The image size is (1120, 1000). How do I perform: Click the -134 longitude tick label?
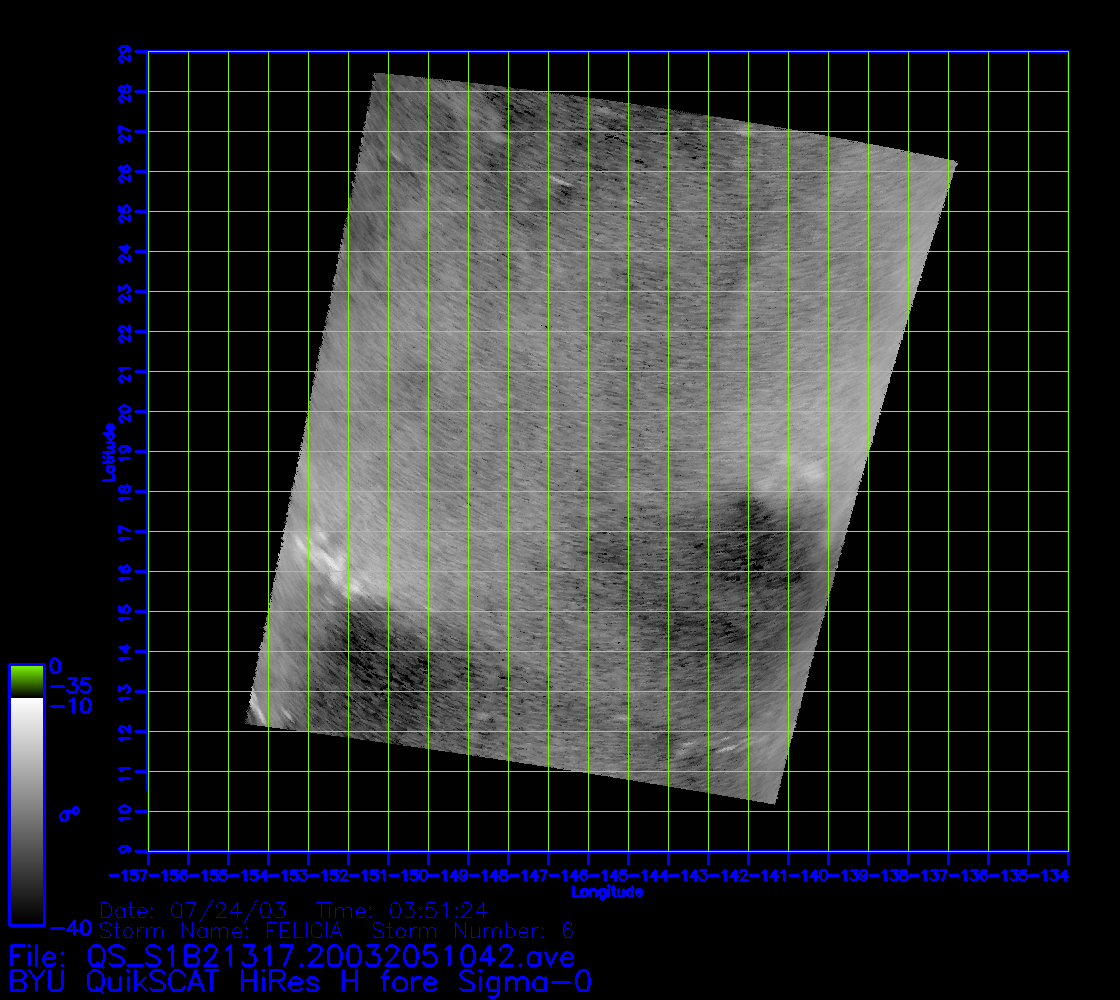coord(1053,876)
